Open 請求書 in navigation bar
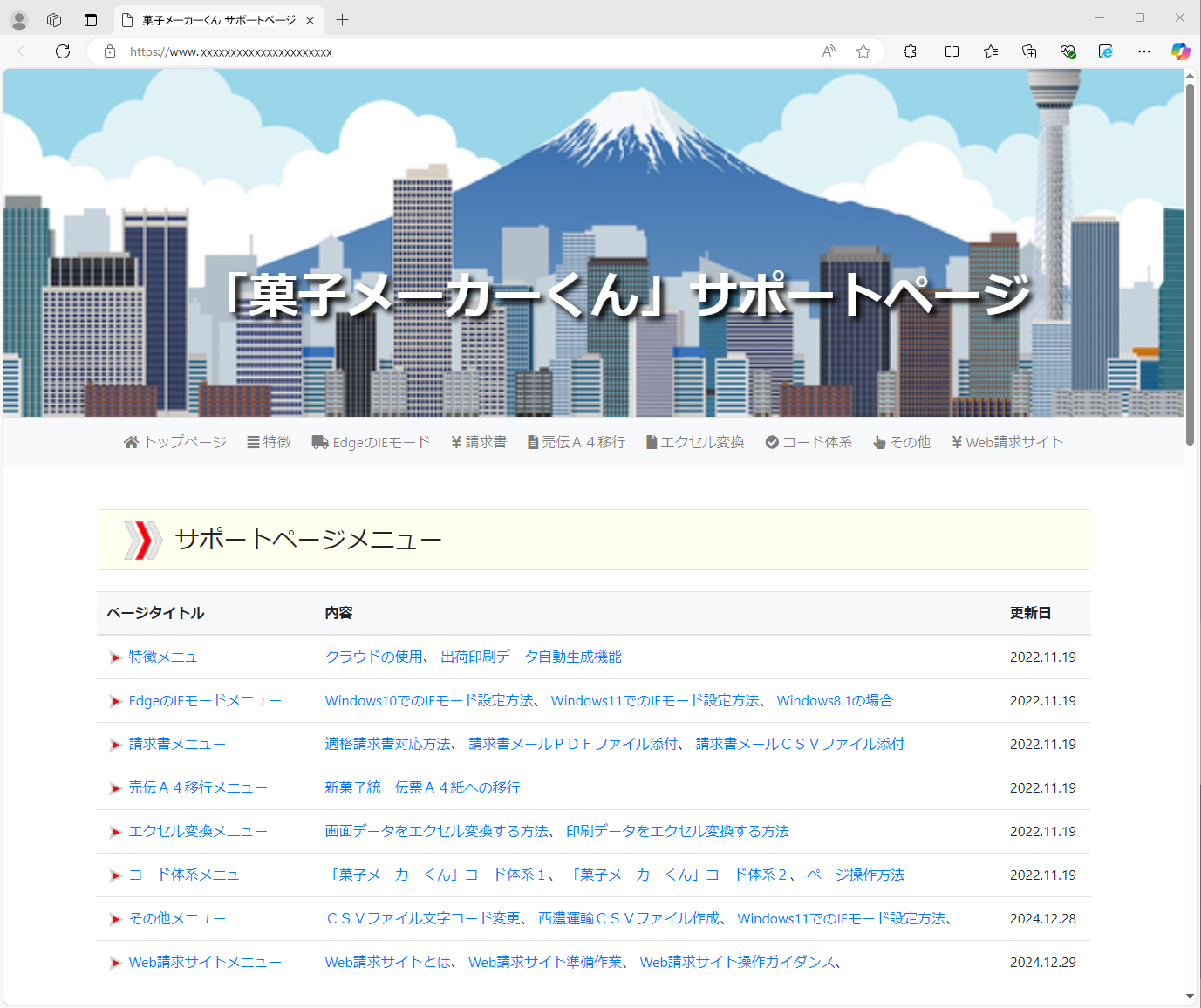1201x1008 pixels. pos(479,442)
